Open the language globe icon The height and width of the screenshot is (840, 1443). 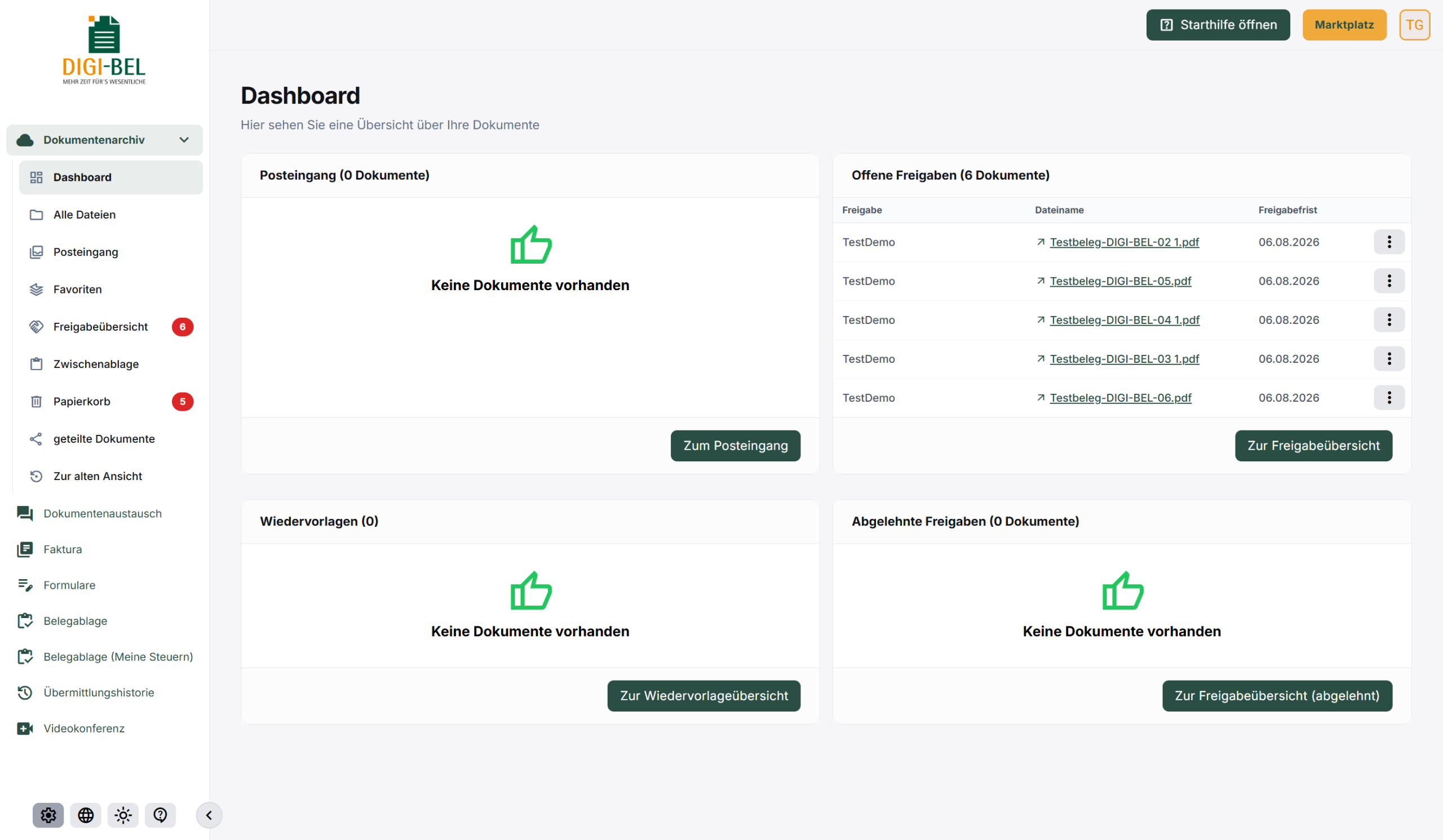85,815
